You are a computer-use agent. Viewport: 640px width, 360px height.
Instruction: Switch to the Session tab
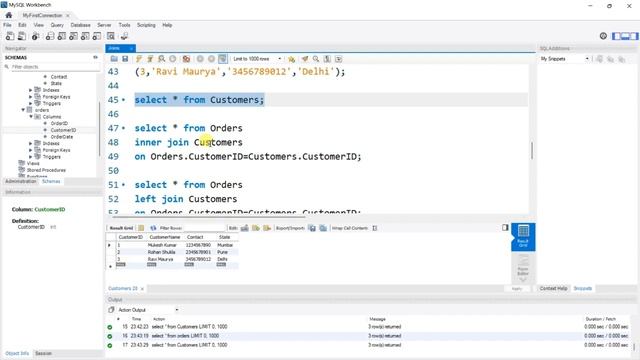pos(43,353)
